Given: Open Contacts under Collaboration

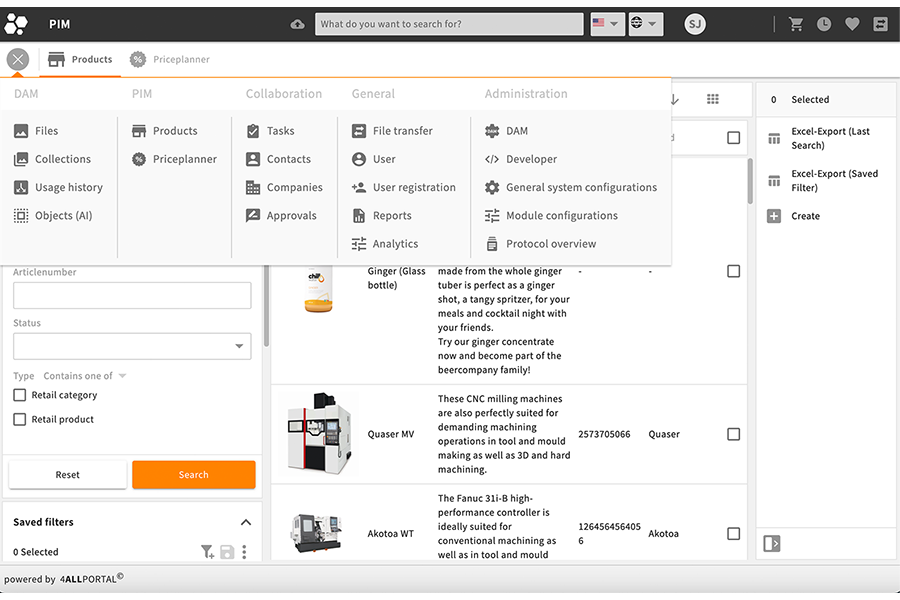Looking at the screenshot, I should coord(278,159).
